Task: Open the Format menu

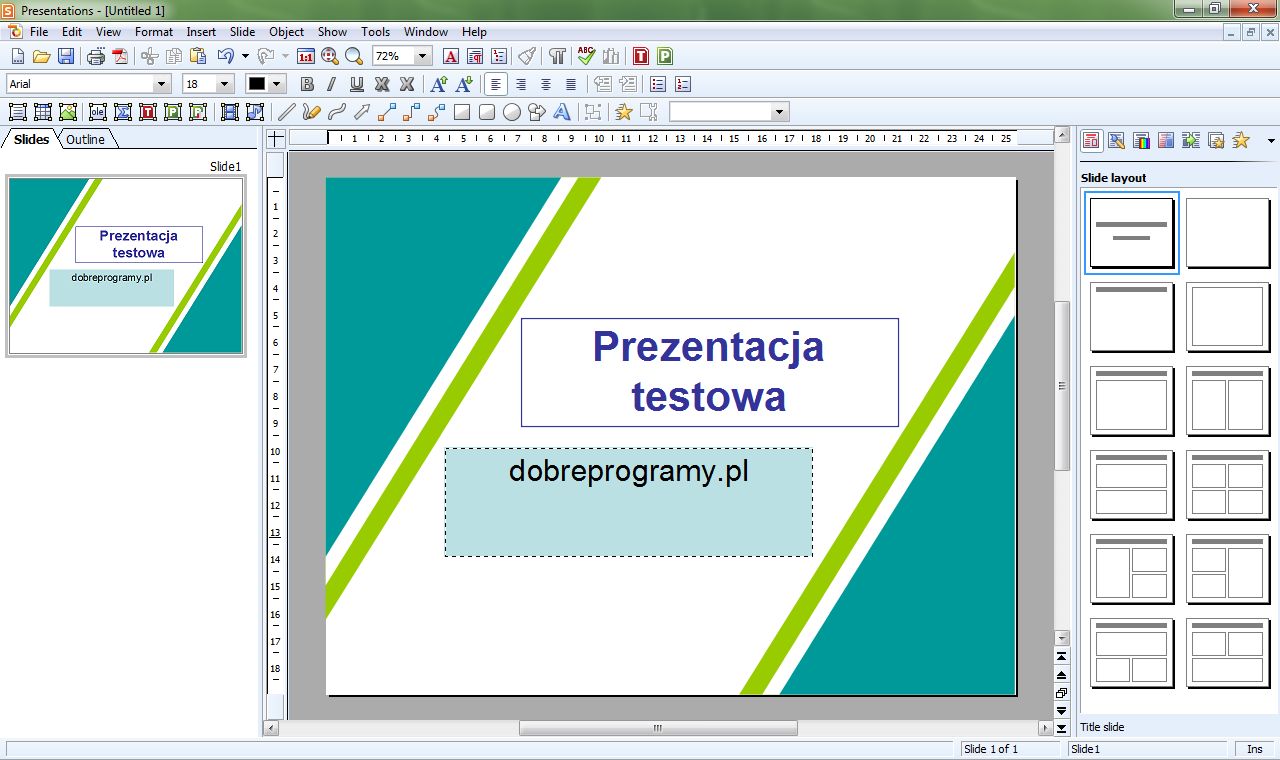Action: (154, 32)
